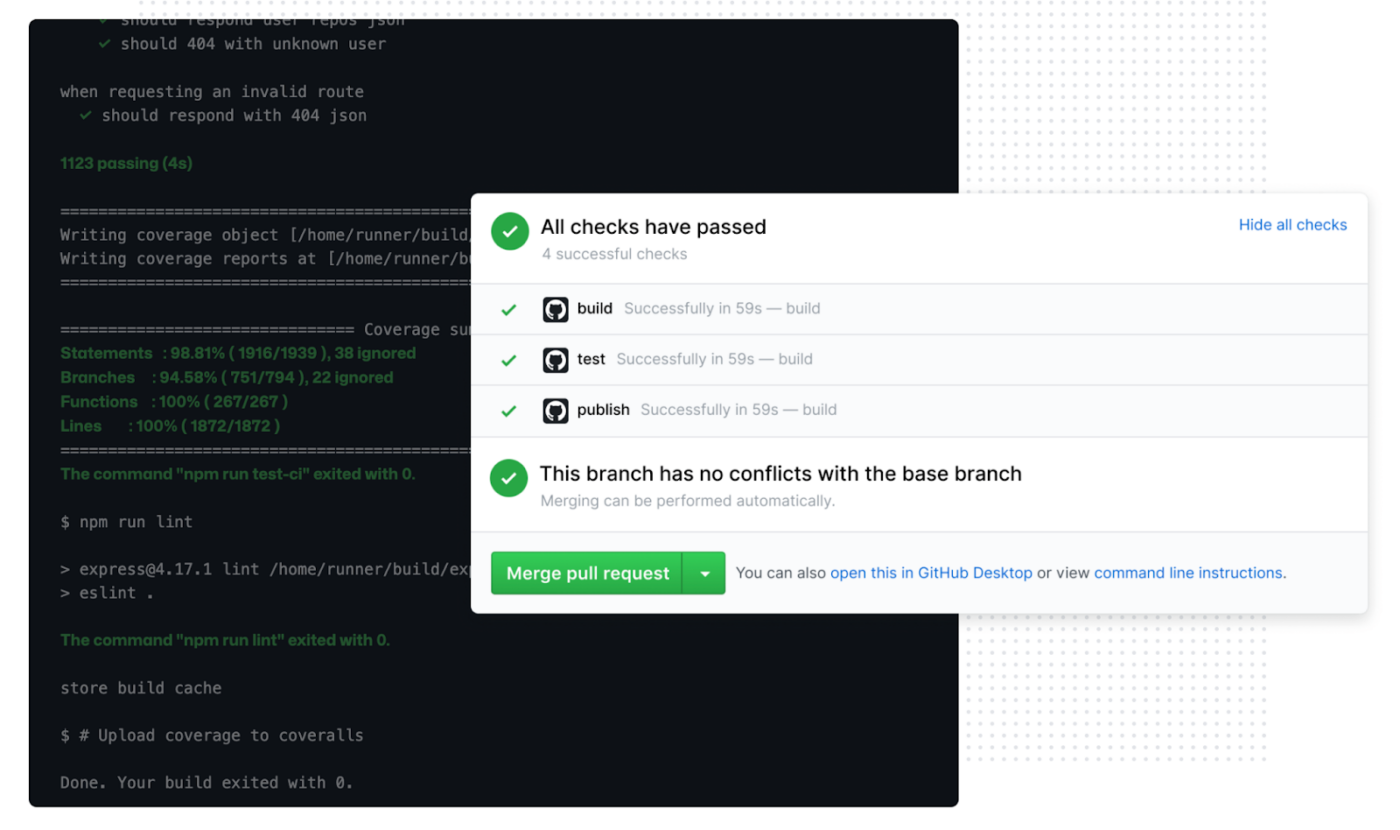Click the checkmark icon beside the test check
The width and height of the screenshot is (1400, 830).
509,359
